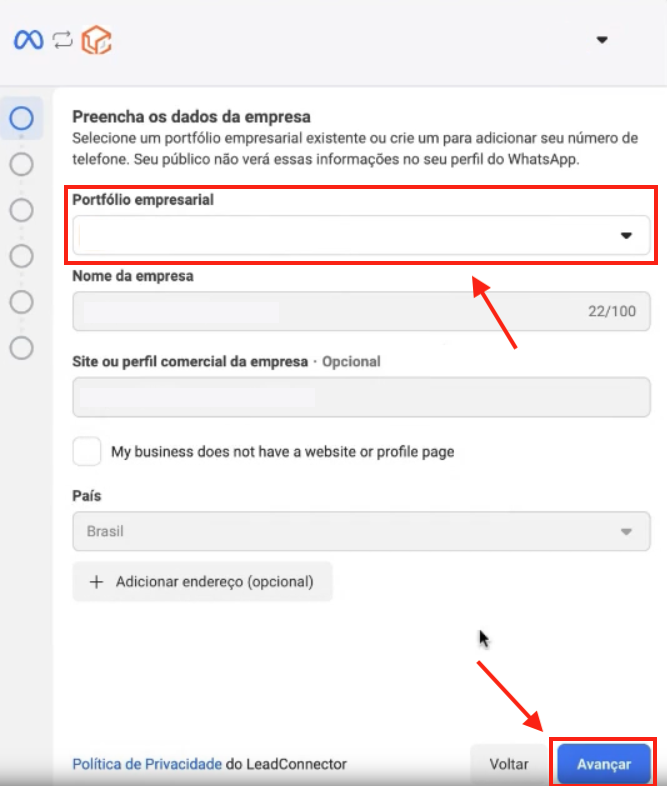Click the Meta infinity logo
This screenshot has width=667, height=786.
29,40
